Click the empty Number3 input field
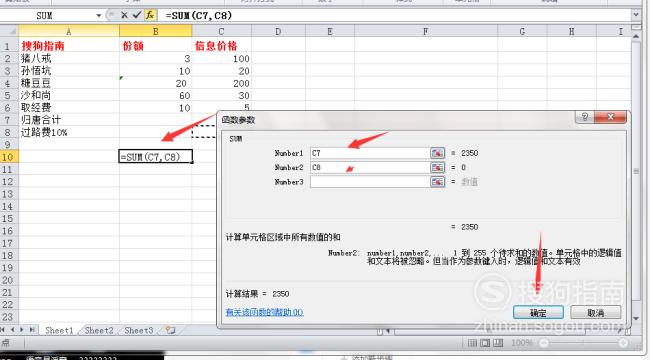The width and height of the screenshot is (650, 360). point(370,182)
